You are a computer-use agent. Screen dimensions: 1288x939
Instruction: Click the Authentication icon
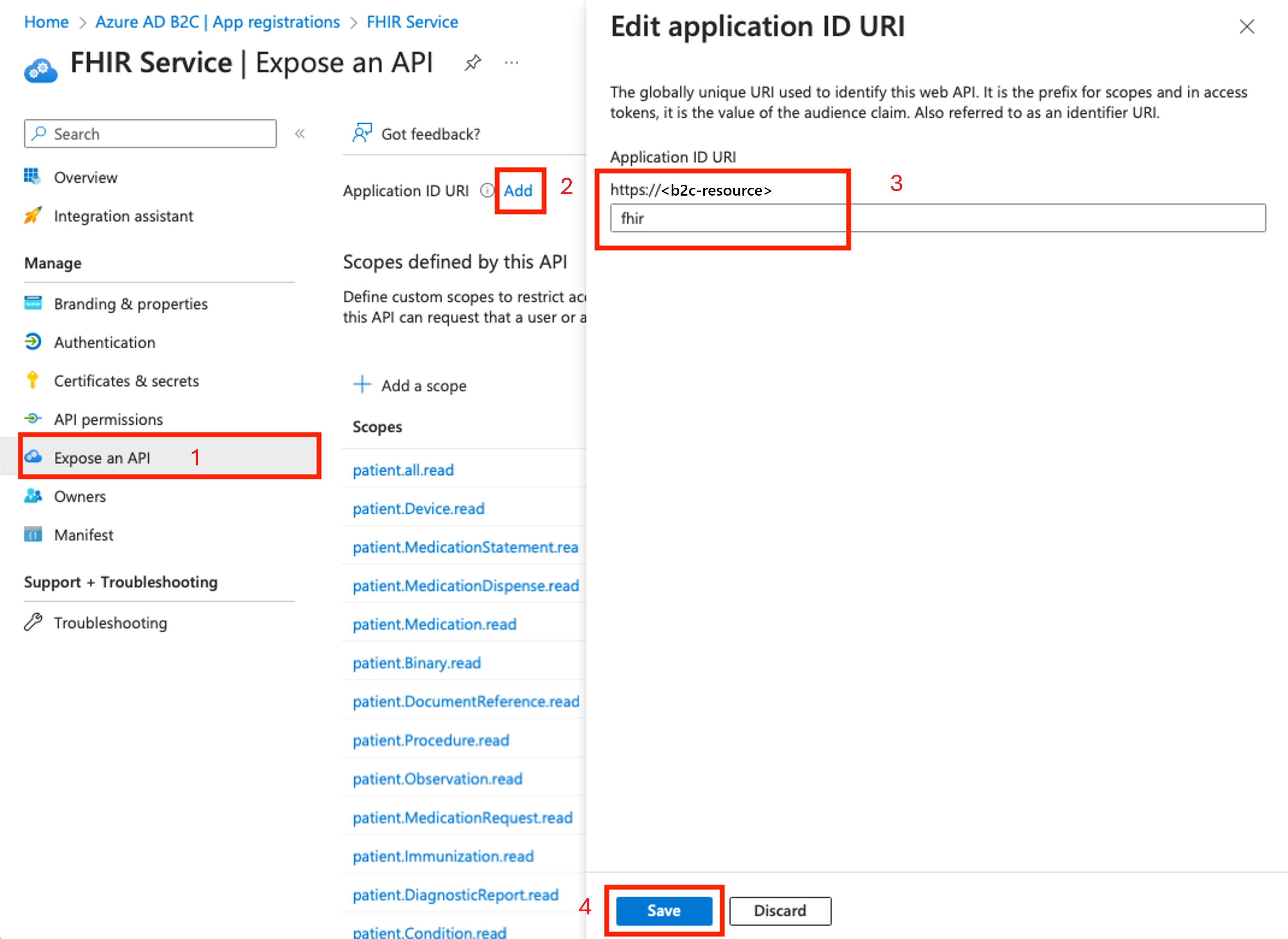point(33,342)
